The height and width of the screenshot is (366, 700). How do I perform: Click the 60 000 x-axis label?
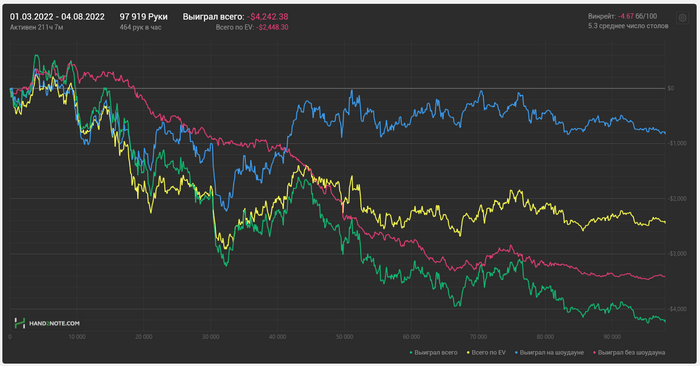pos(411,337)
